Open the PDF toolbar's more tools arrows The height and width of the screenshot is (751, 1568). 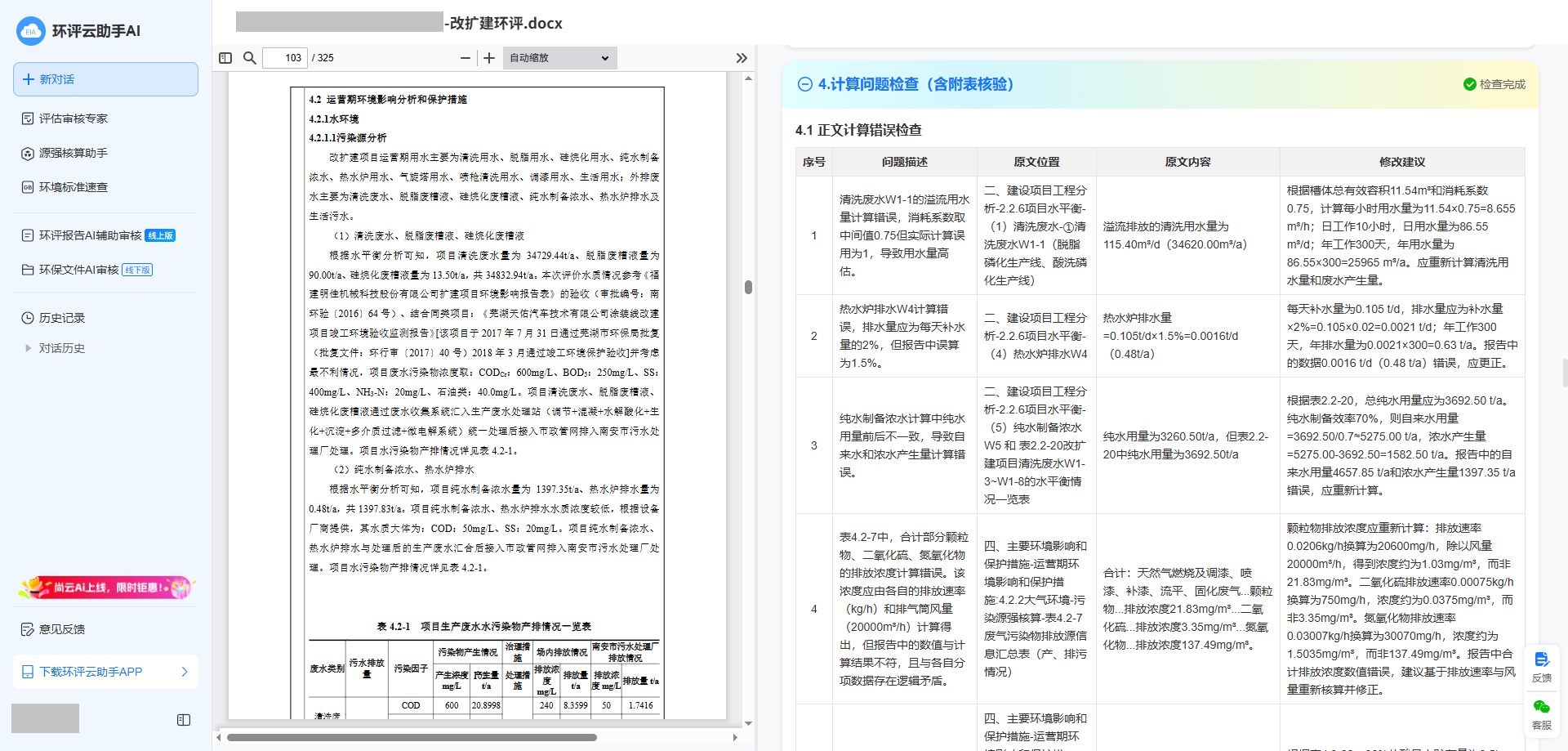(741, 58)
